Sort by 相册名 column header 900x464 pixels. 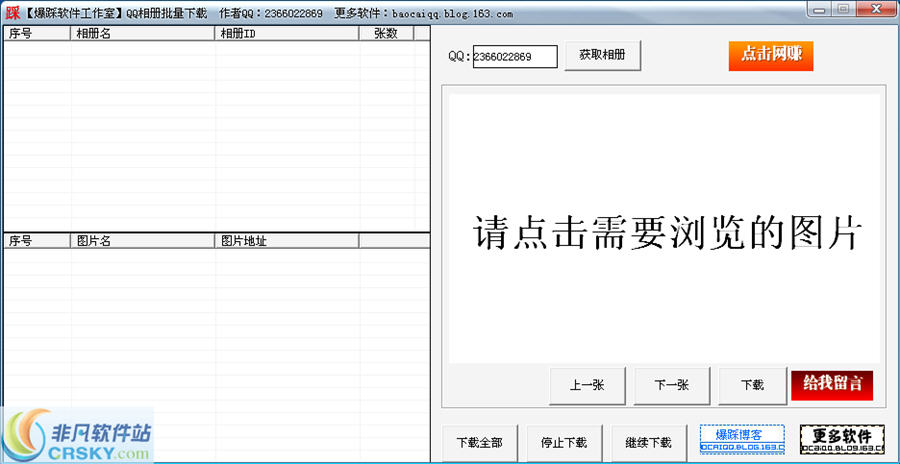[142, 33]
